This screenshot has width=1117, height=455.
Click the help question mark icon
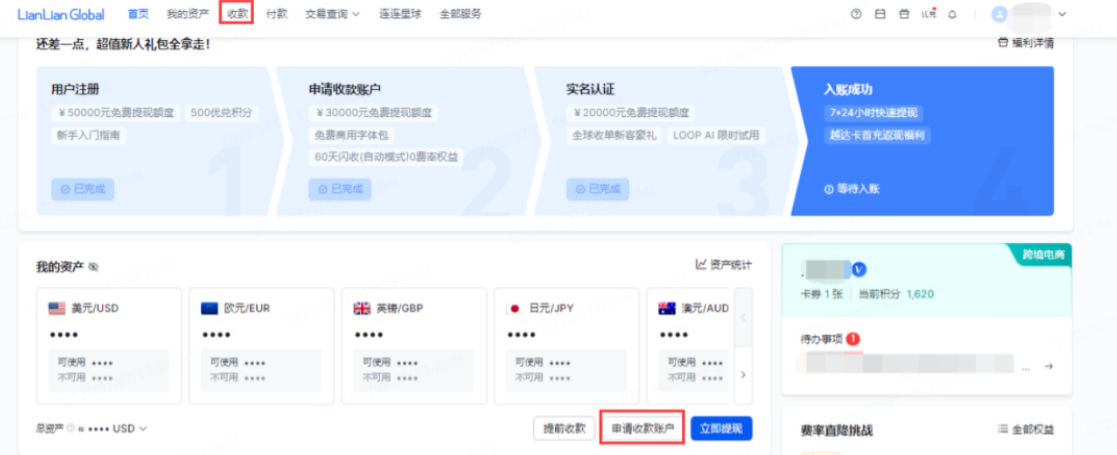pos(855,14)
